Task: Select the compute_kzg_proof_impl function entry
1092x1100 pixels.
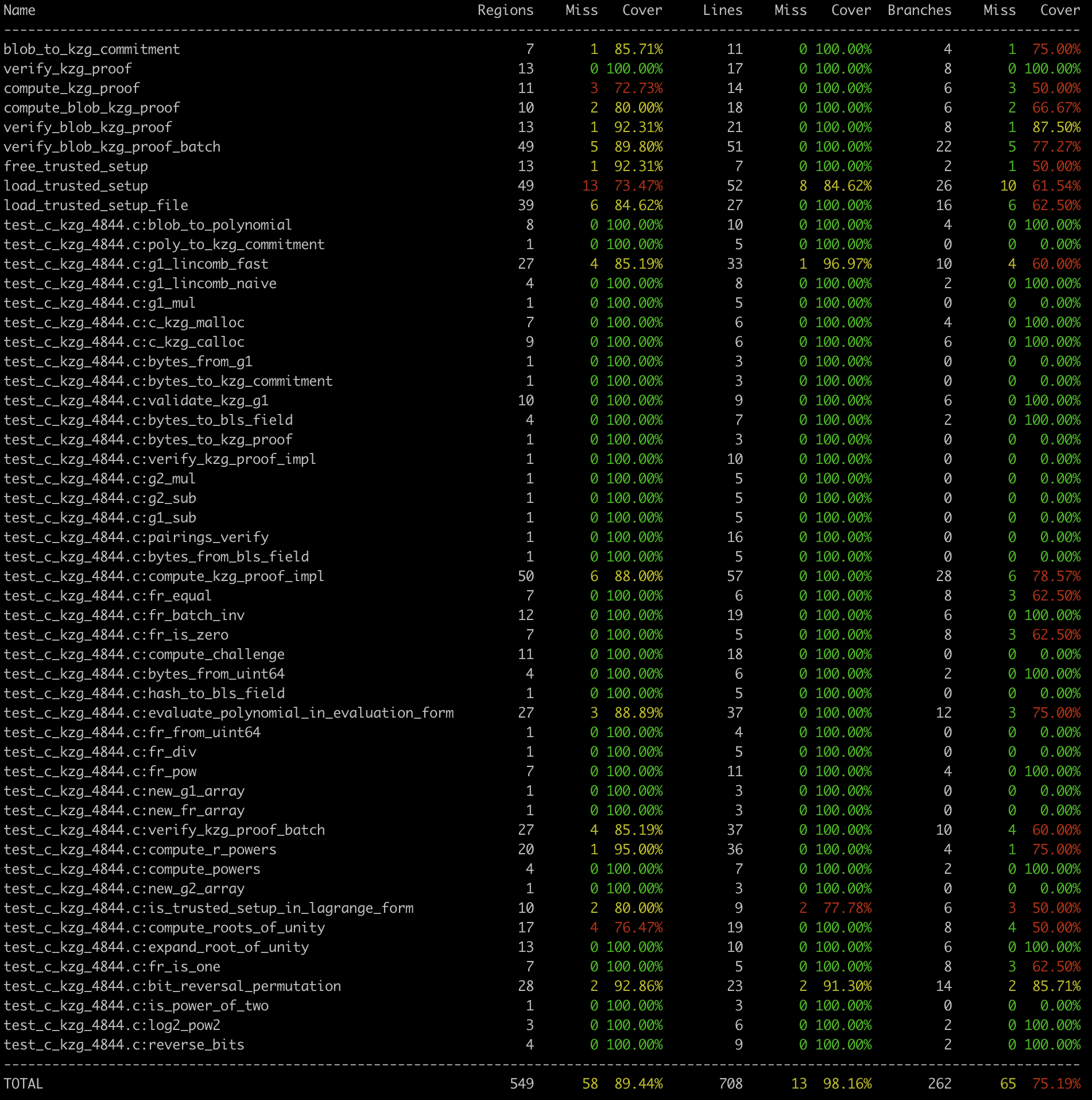Action: coord(164,576)
